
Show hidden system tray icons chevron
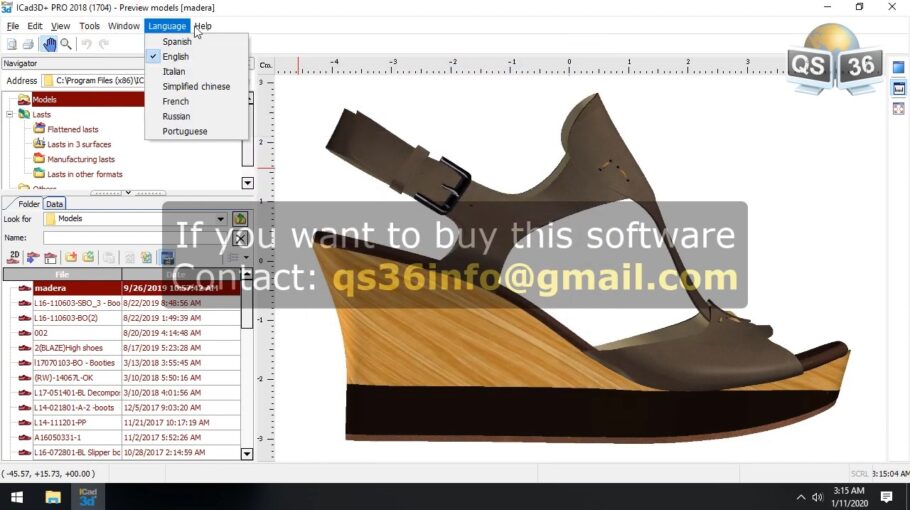[x=801, y=497]
